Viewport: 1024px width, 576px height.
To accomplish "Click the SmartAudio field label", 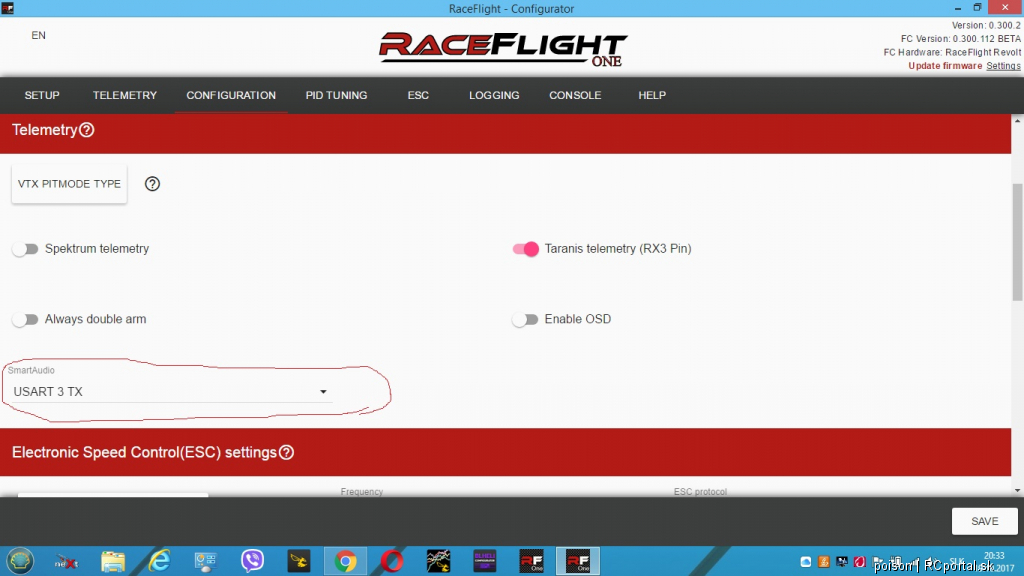I will coord(31,370).
